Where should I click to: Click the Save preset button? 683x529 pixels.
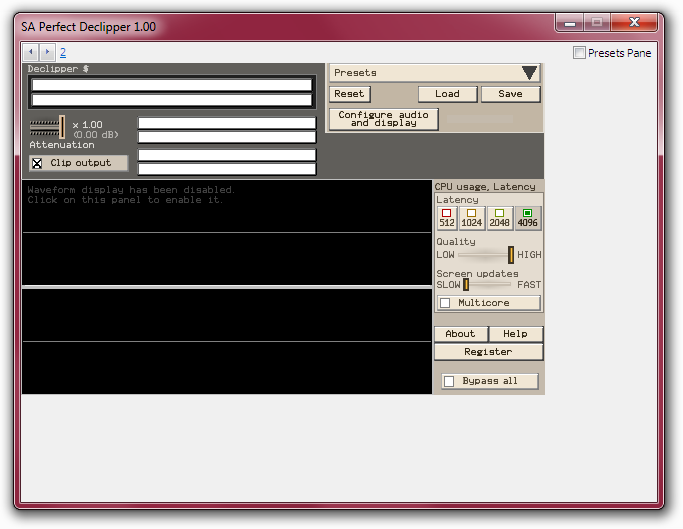[511, 94]
